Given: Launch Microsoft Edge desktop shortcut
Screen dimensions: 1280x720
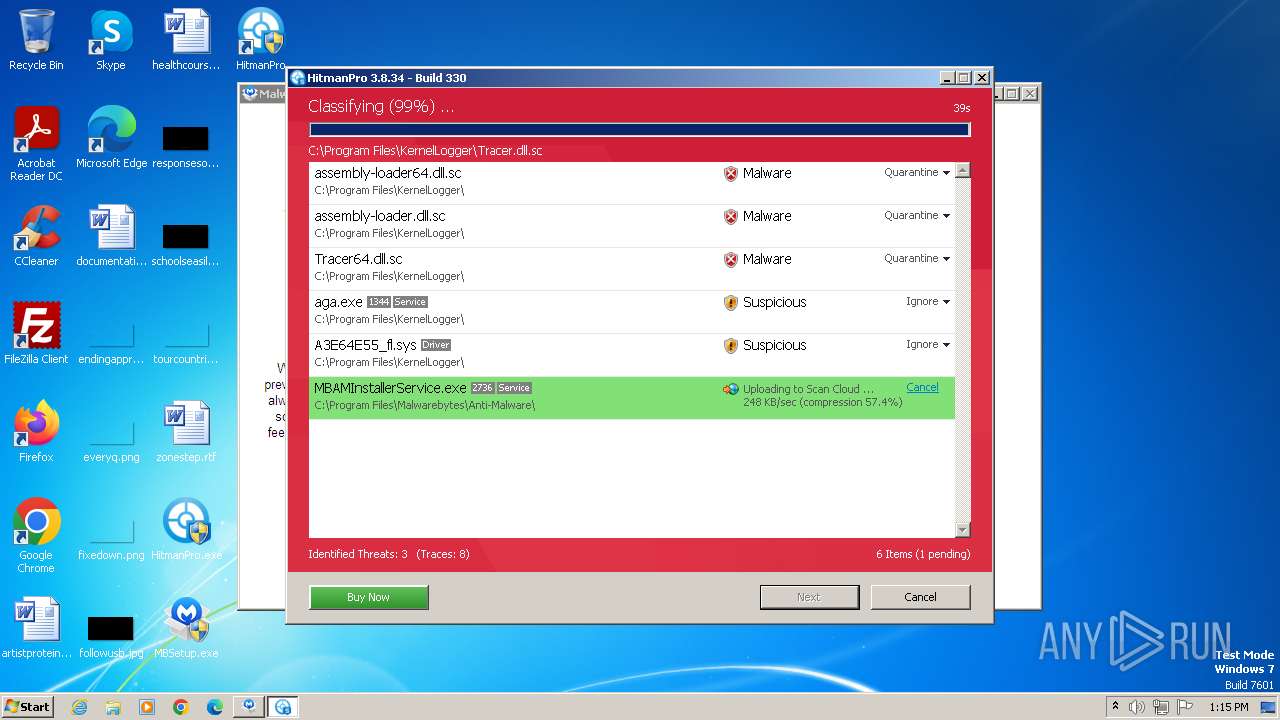Looking at the screenshot, I should click(111, 138).
